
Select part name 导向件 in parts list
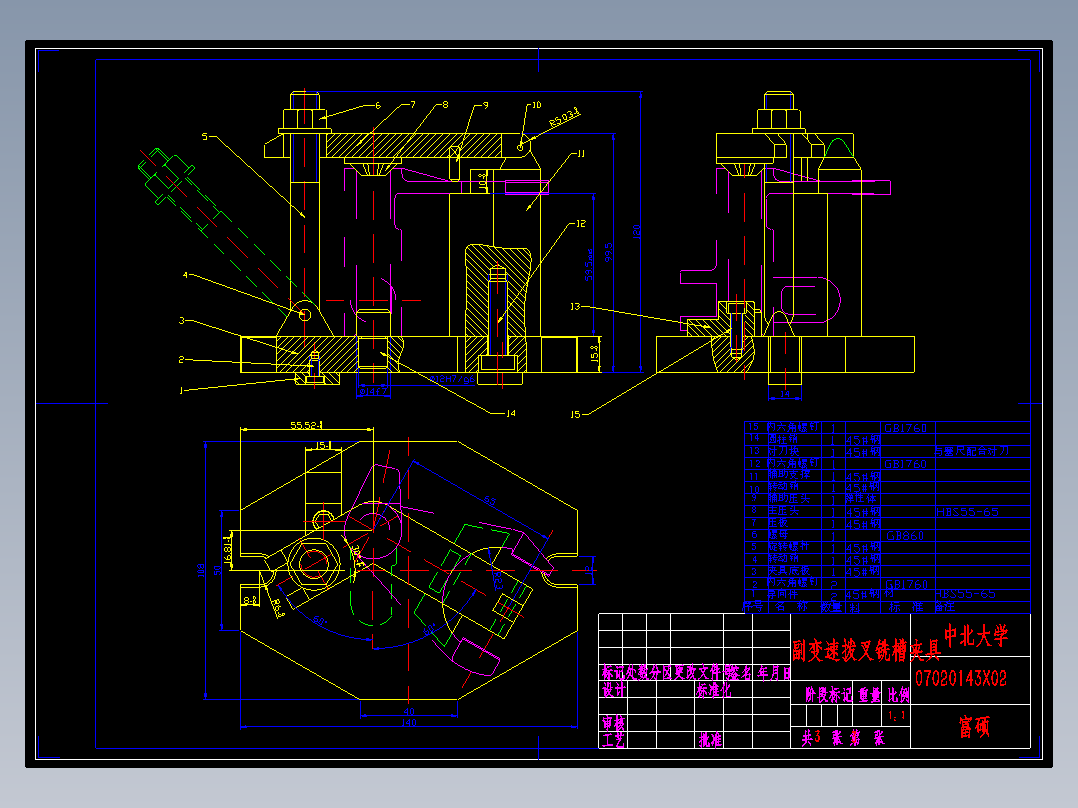[x=783, y=594]
